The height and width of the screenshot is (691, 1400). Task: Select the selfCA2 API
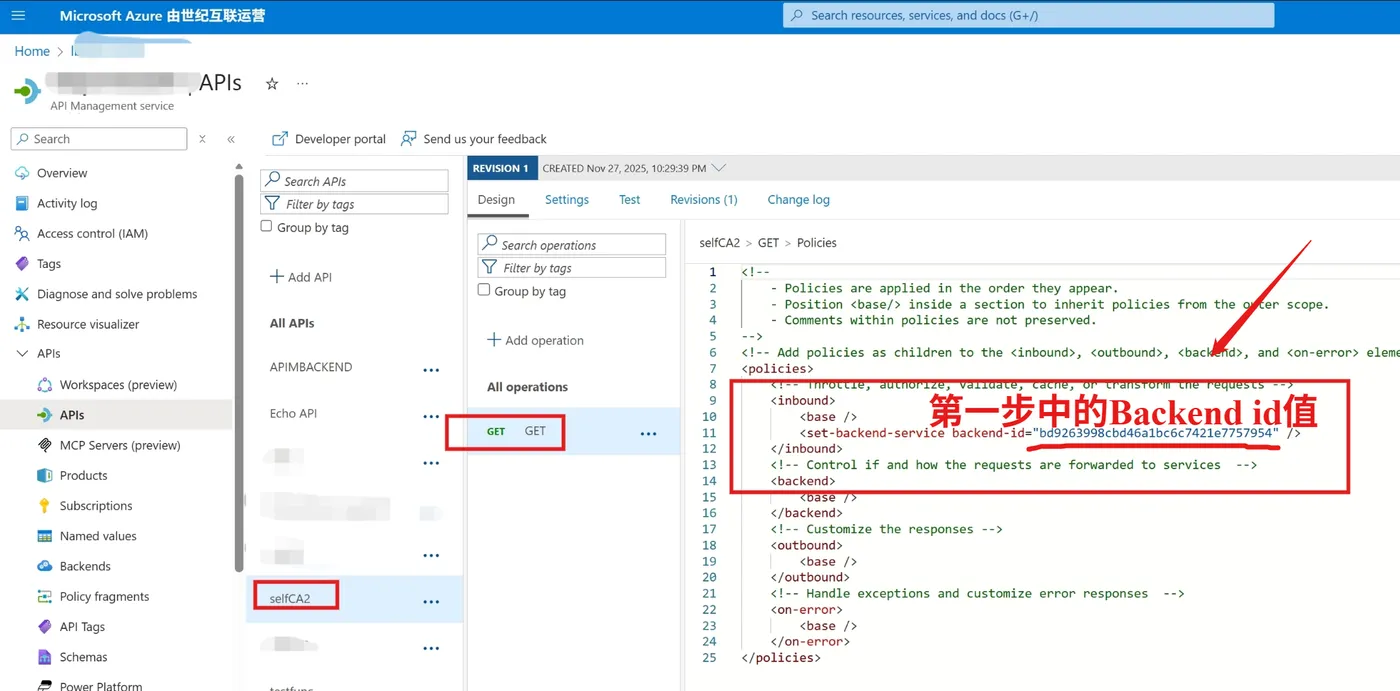290,599
